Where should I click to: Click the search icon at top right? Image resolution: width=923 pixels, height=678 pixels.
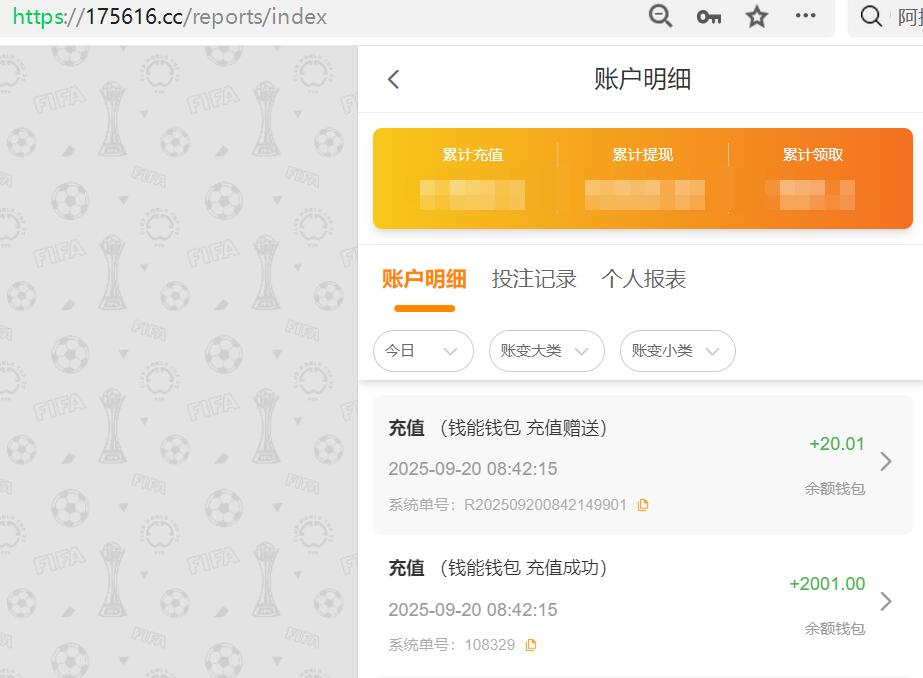point(870,17)
